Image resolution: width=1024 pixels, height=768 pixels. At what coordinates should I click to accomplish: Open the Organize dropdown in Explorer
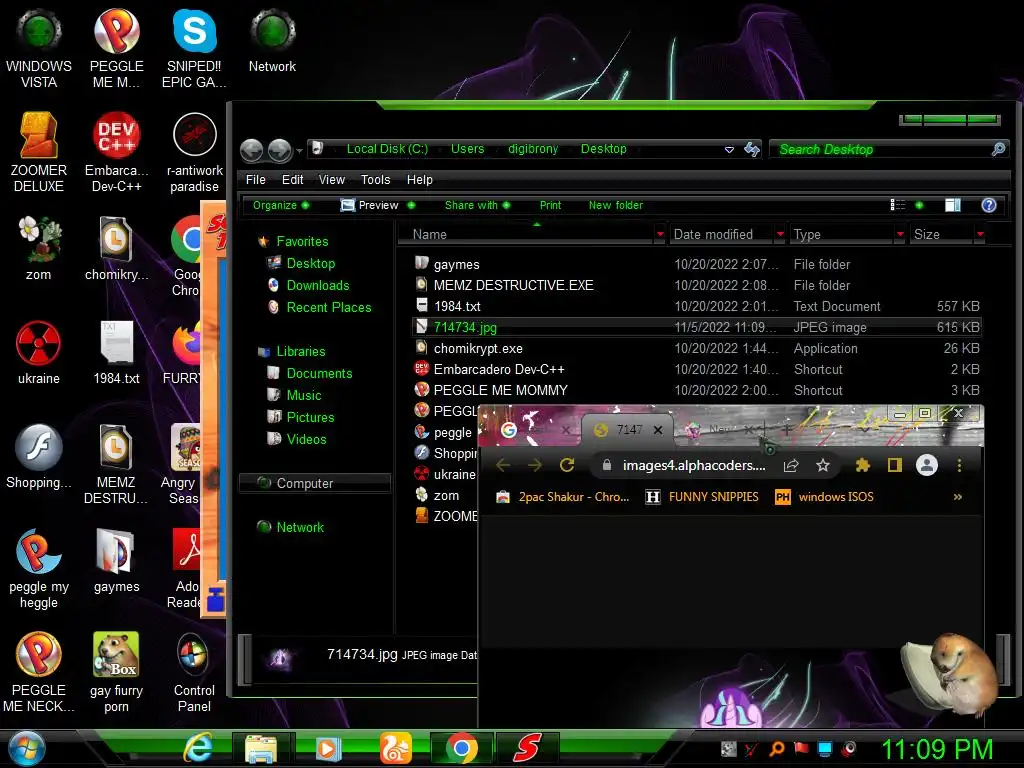pyautogui.click(x=281, y=205)
